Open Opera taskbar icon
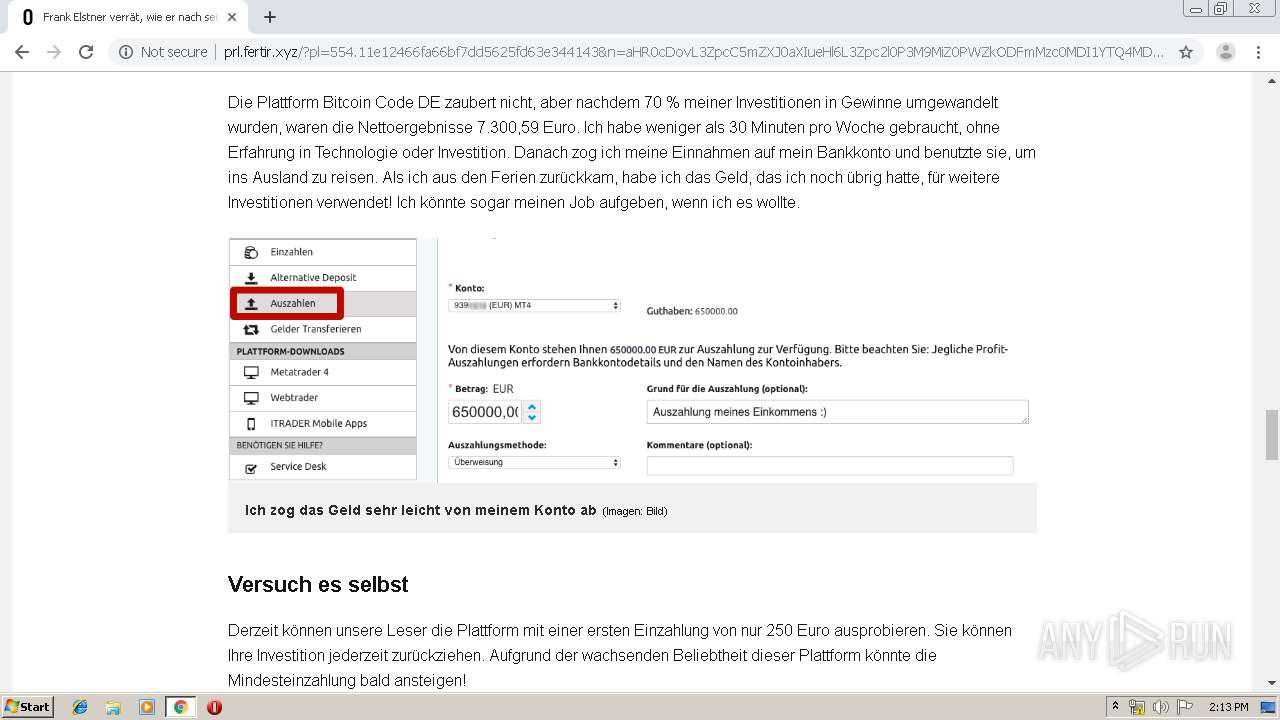 (x=214, y=707)
